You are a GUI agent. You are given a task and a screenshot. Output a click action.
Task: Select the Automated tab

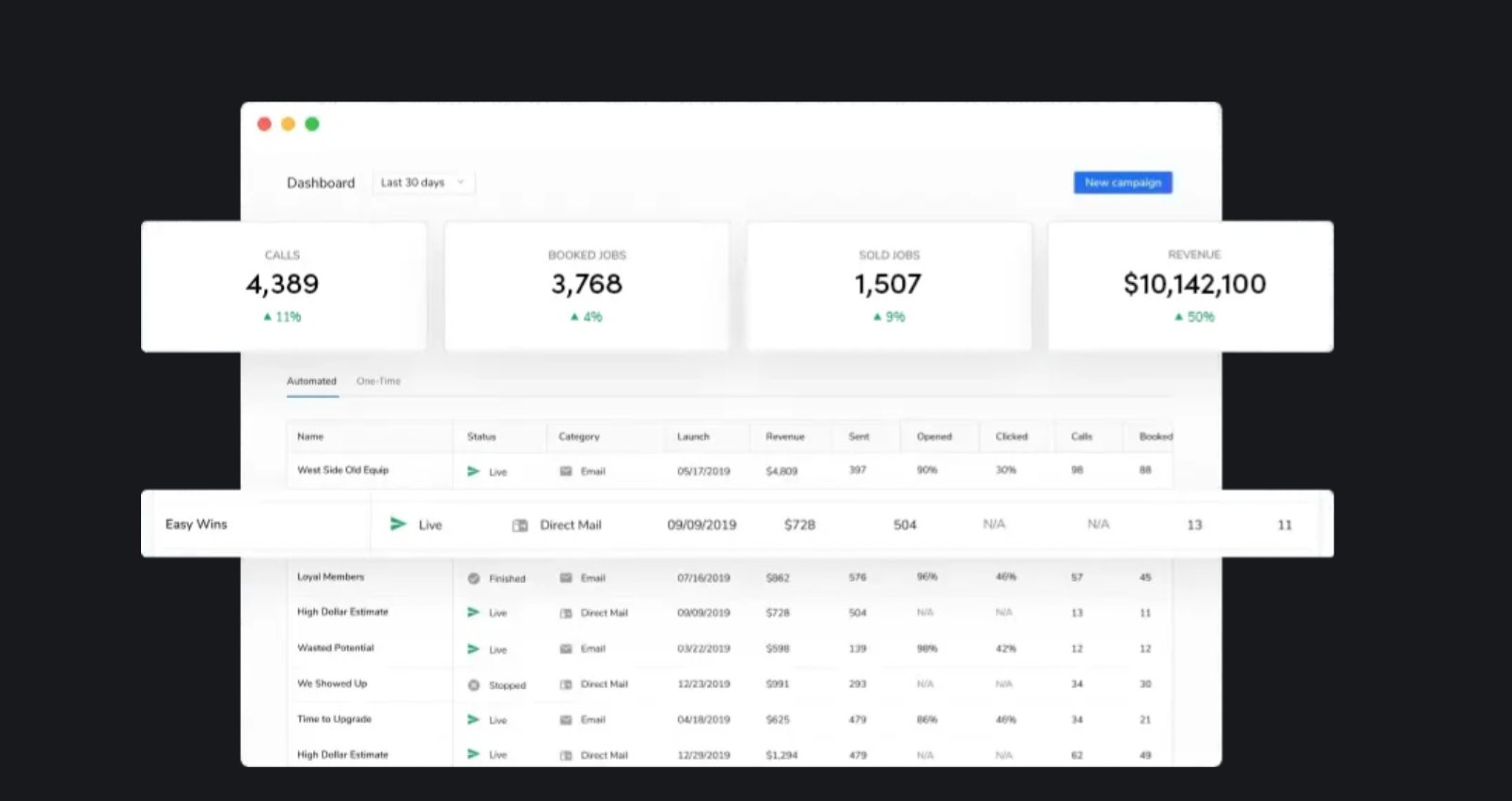point(311,381)
